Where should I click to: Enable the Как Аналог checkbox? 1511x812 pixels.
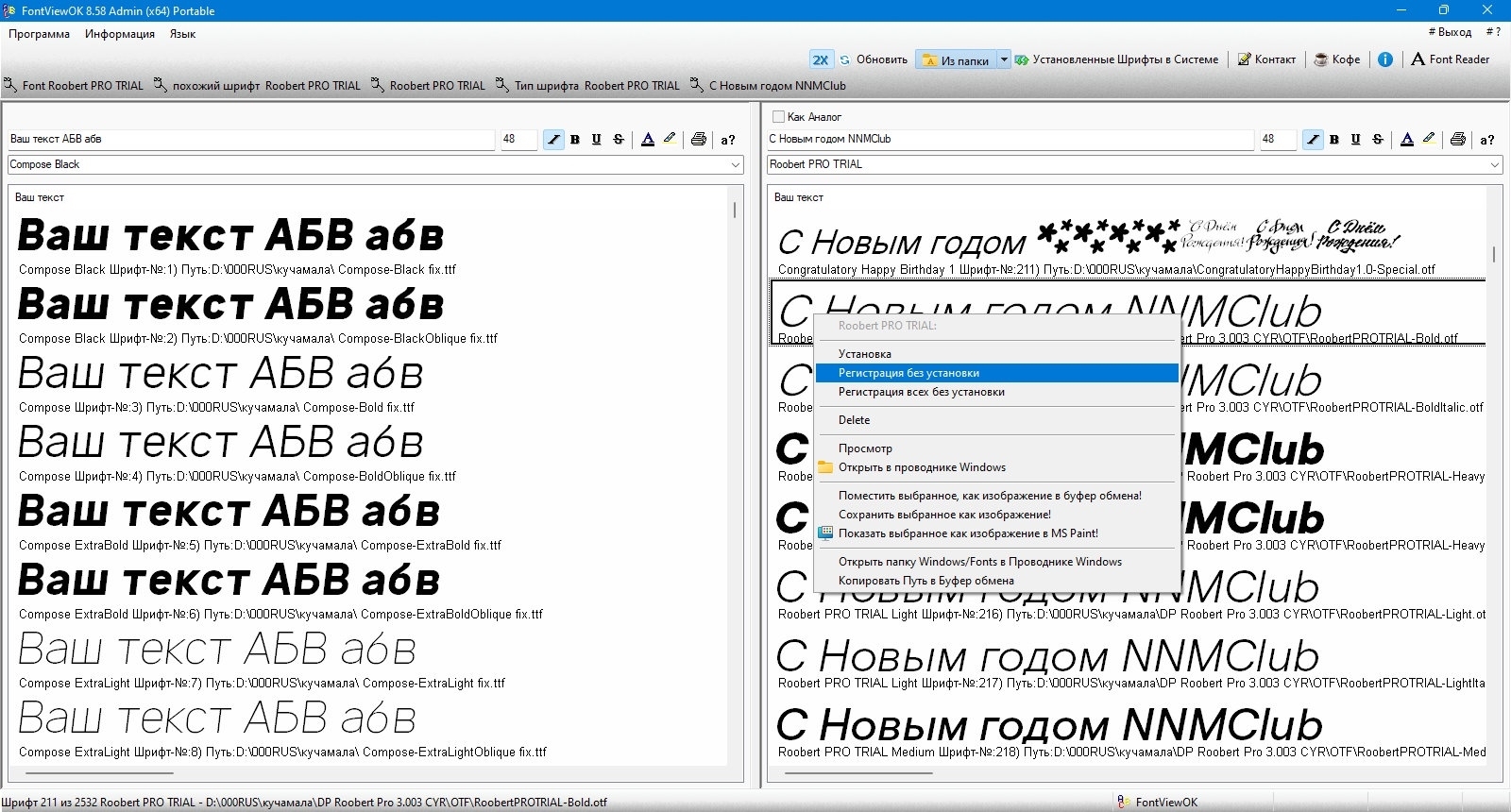click(x=778, y=117)
